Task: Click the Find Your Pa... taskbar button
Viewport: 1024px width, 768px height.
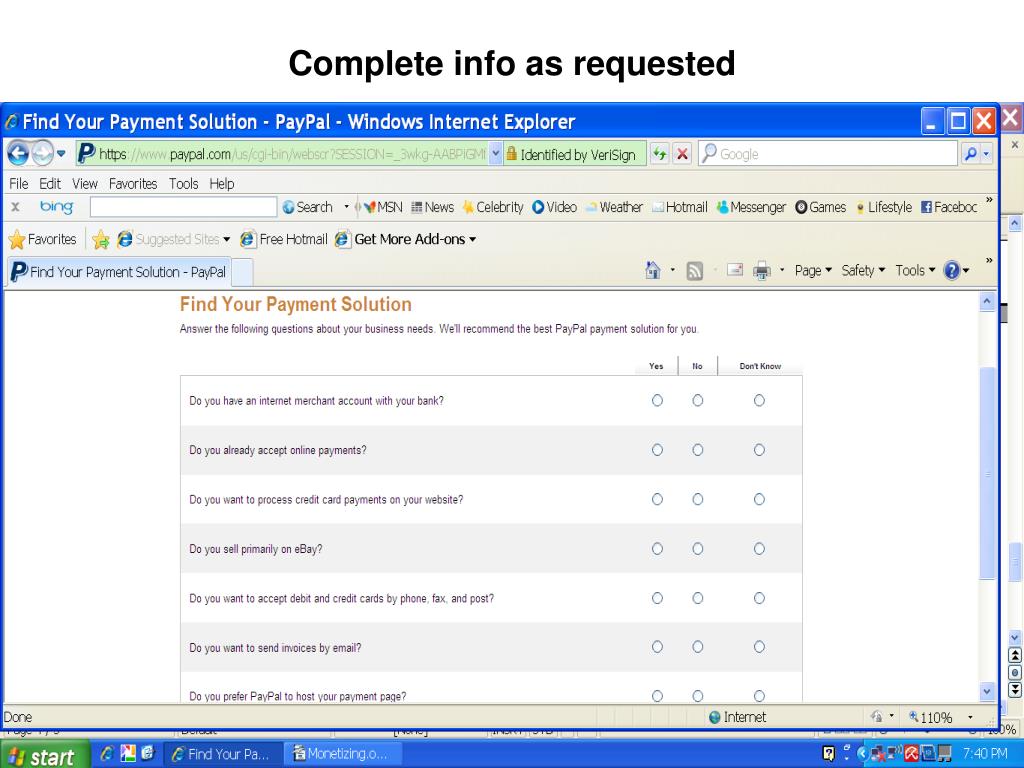Action: click(223, 754)
